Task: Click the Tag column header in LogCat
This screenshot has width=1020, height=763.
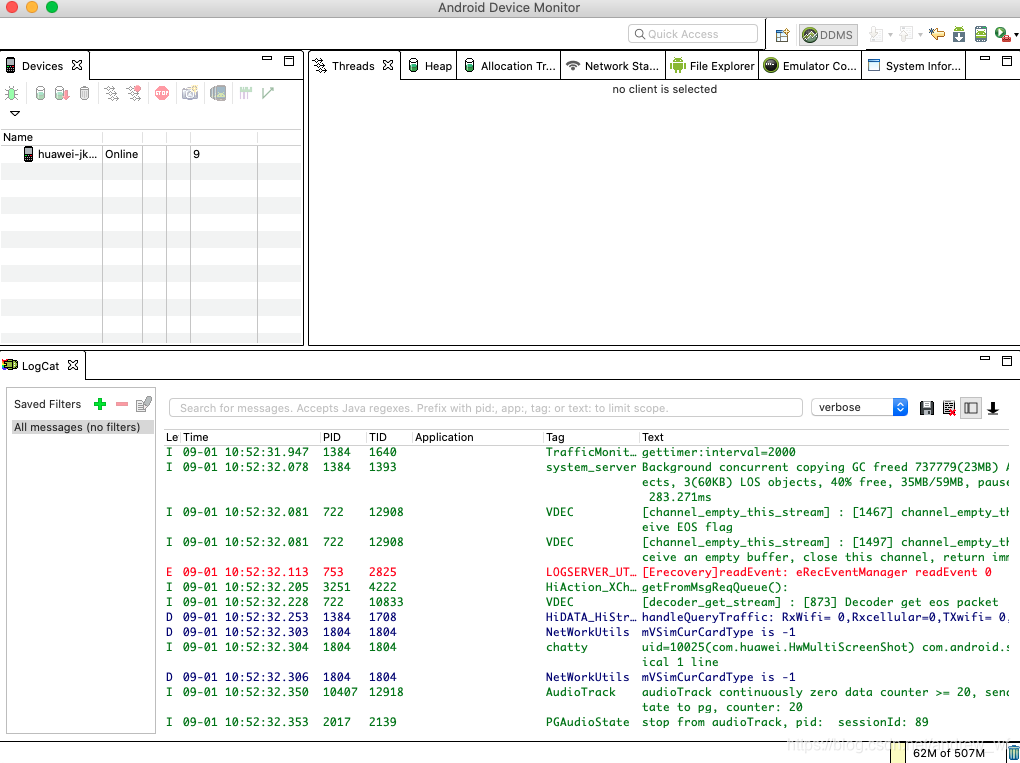Action: [591, 437]
